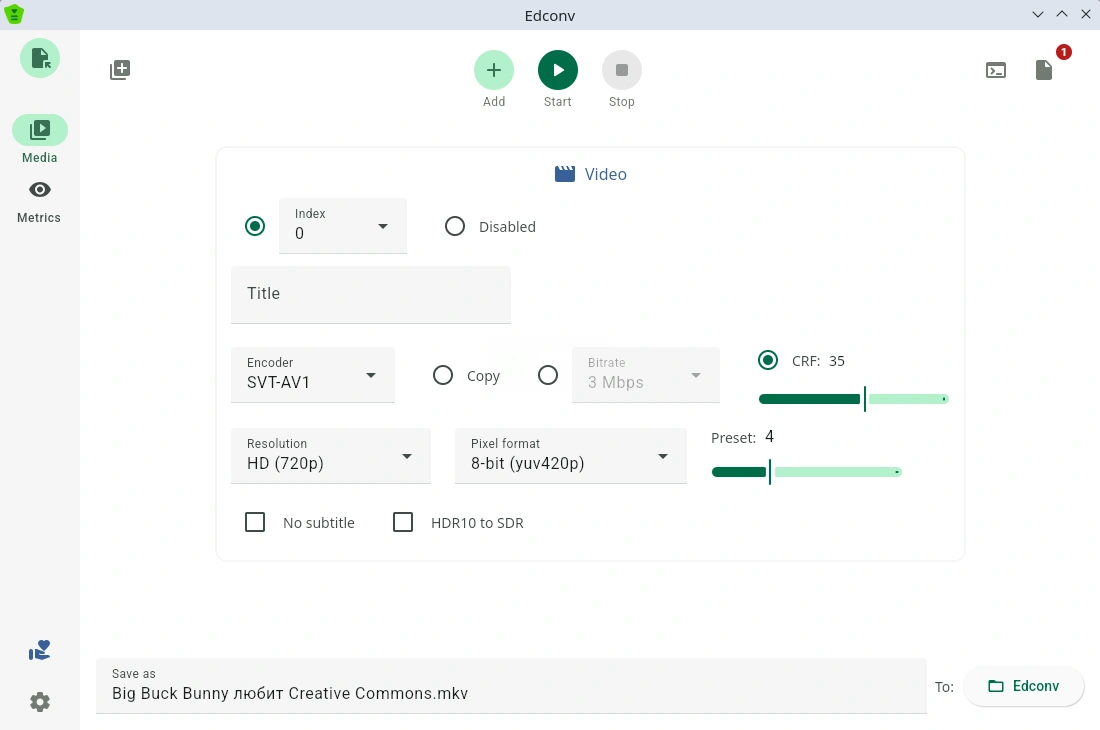This screenshot has height=730, width=1100.
Task: Enable the HDR10 to SDR checkbox
Action: tap(403, 522)
